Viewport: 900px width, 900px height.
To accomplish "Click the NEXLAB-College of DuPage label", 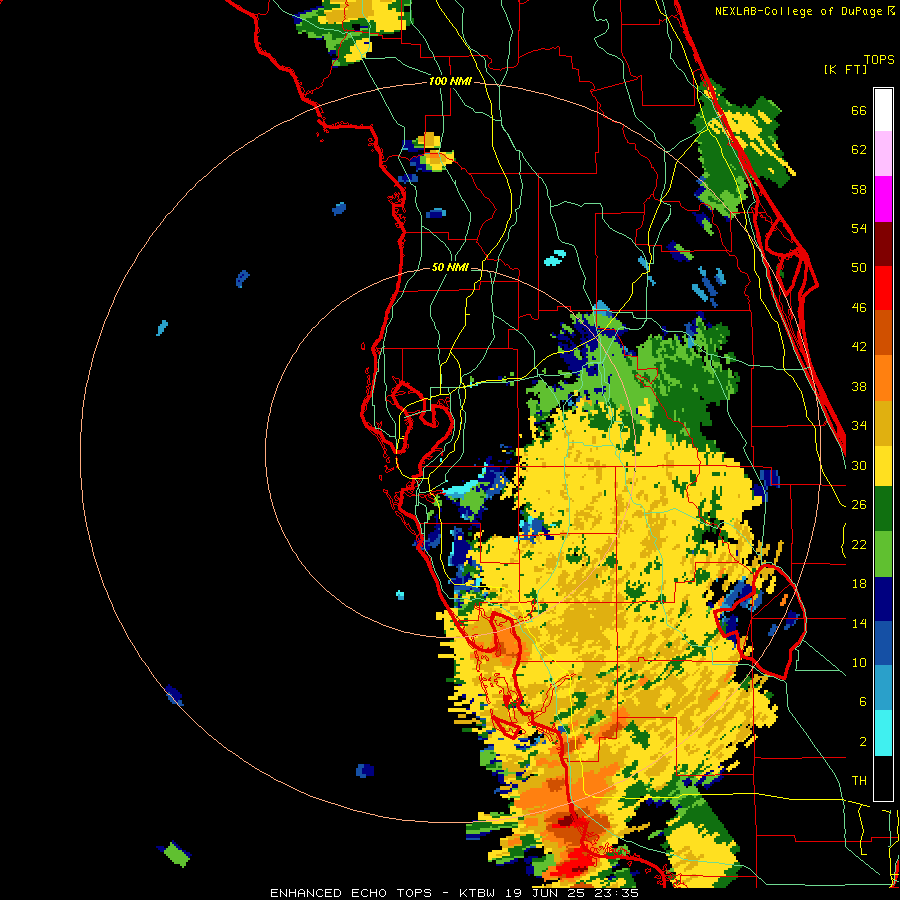I will click(799, 11).
